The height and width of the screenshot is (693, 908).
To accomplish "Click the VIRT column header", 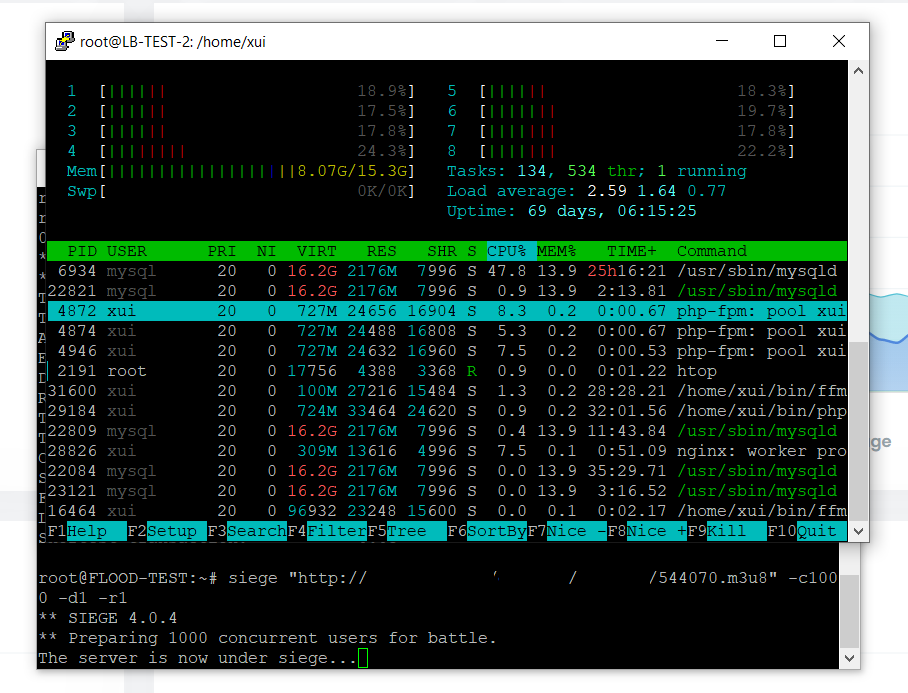I will [316, 251].
